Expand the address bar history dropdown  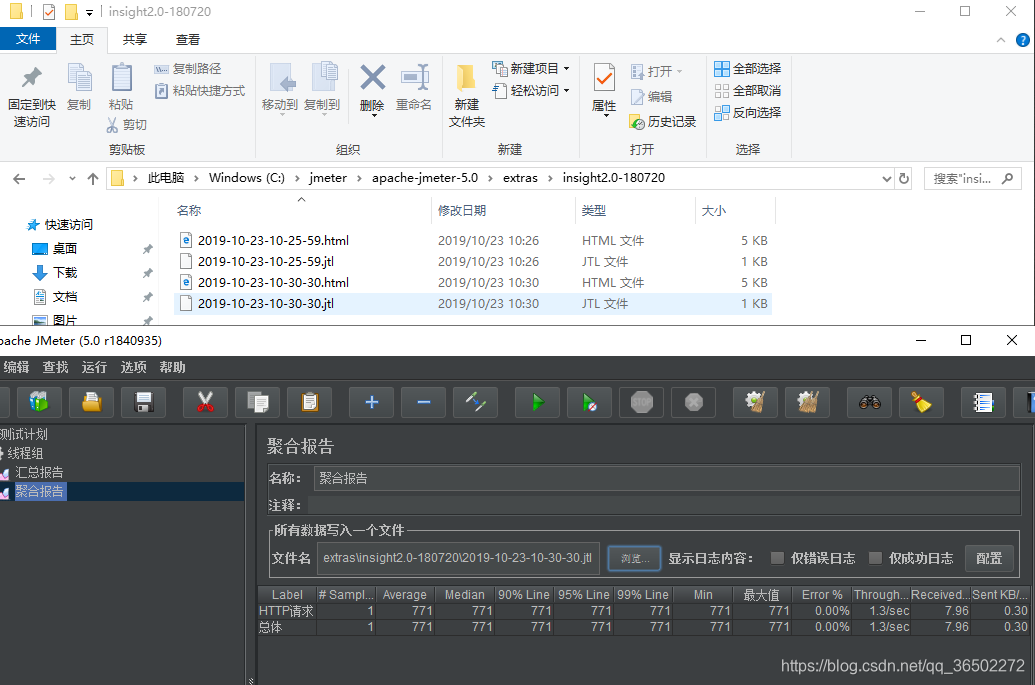coord(886,179)
